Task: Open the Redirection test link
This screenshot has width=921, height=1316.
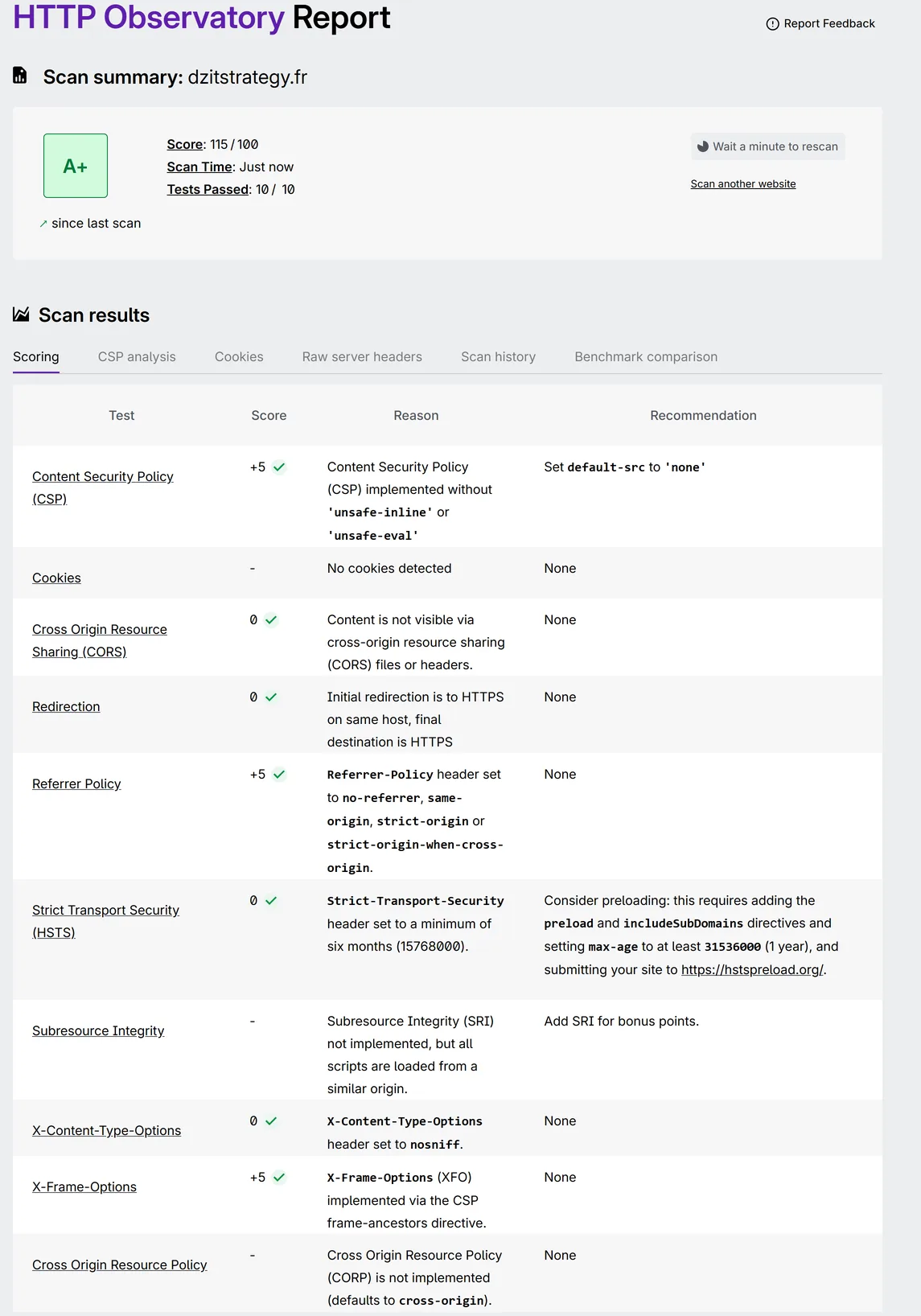Action: point(66,706)
